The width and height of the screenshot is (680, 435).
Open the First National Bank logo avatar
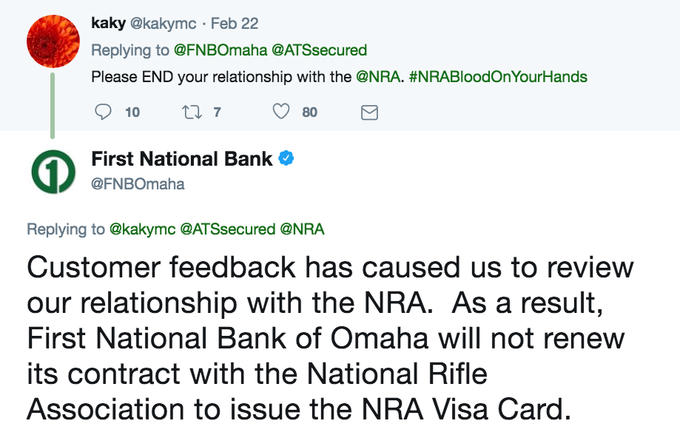click(53, 172)
